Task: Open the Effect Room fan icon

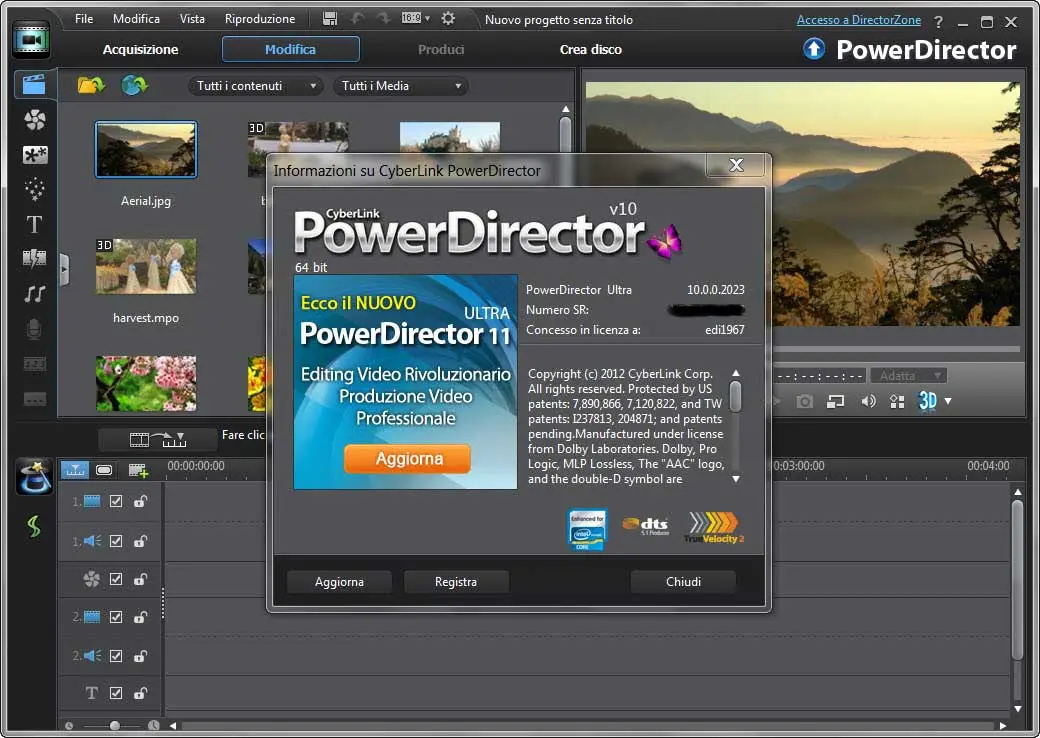Action: tap(34, 120)
